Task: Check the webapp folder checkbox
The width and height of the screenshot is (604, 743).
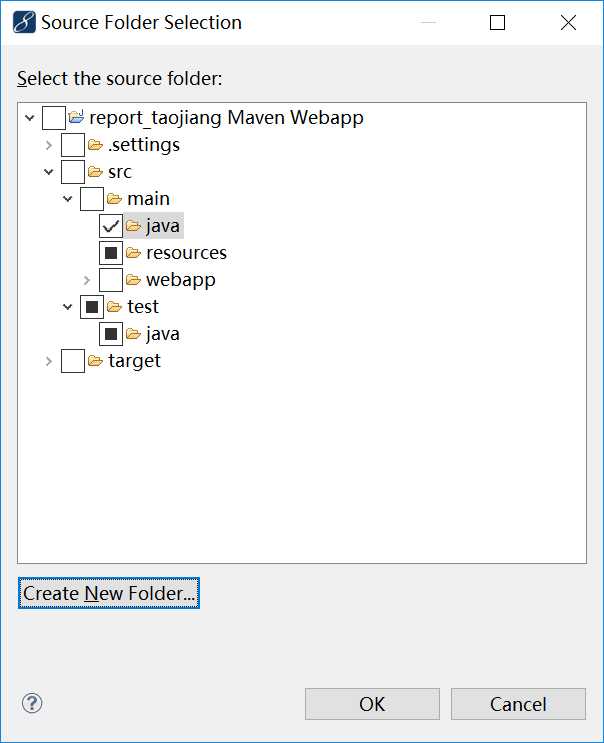Action: [110, 280]
